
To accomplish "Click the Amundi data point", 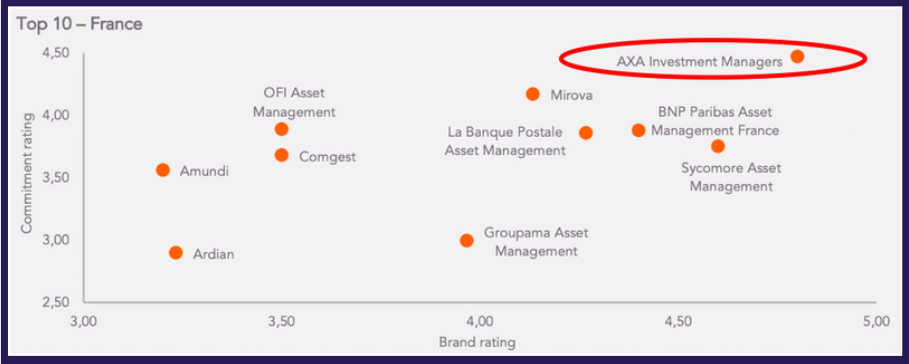I will (x=163, y=170).
